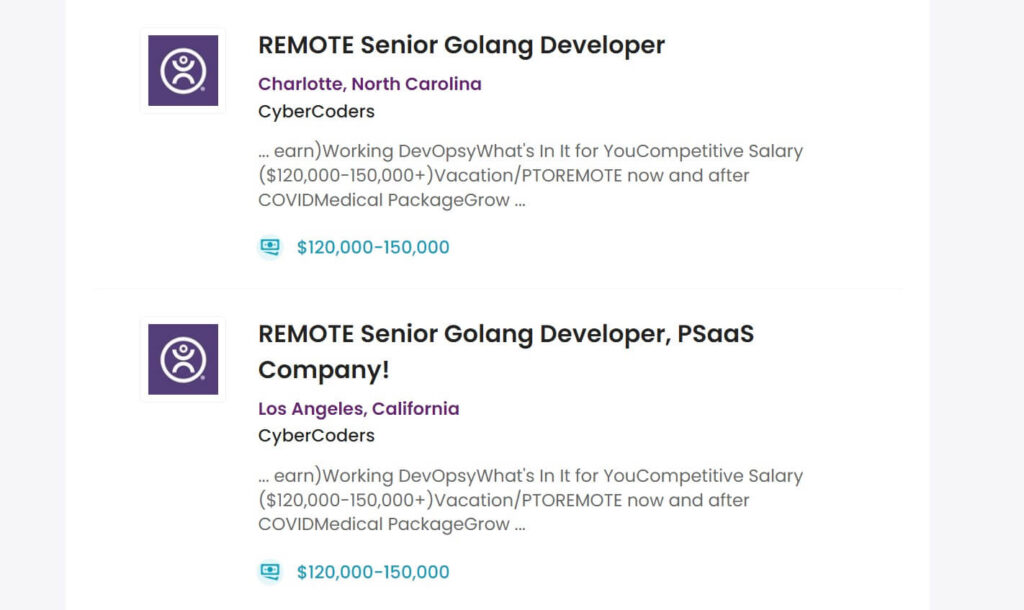
Task: Click $120,000-150,000 salary text in Los Angeles listing
Action: 373,572
